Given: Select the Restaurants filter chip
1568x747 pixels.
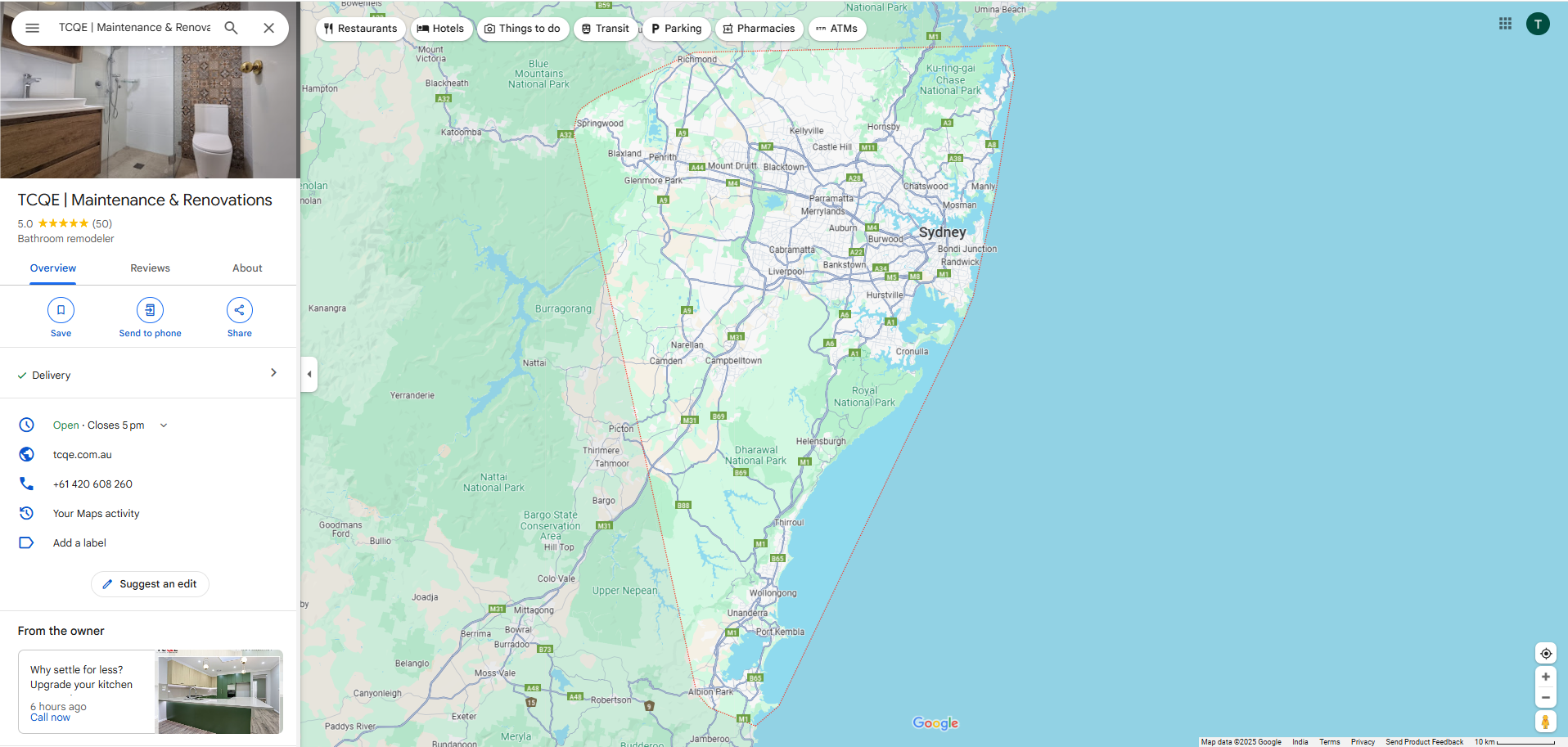Looking at the screenshot, I should click(360, 29).
